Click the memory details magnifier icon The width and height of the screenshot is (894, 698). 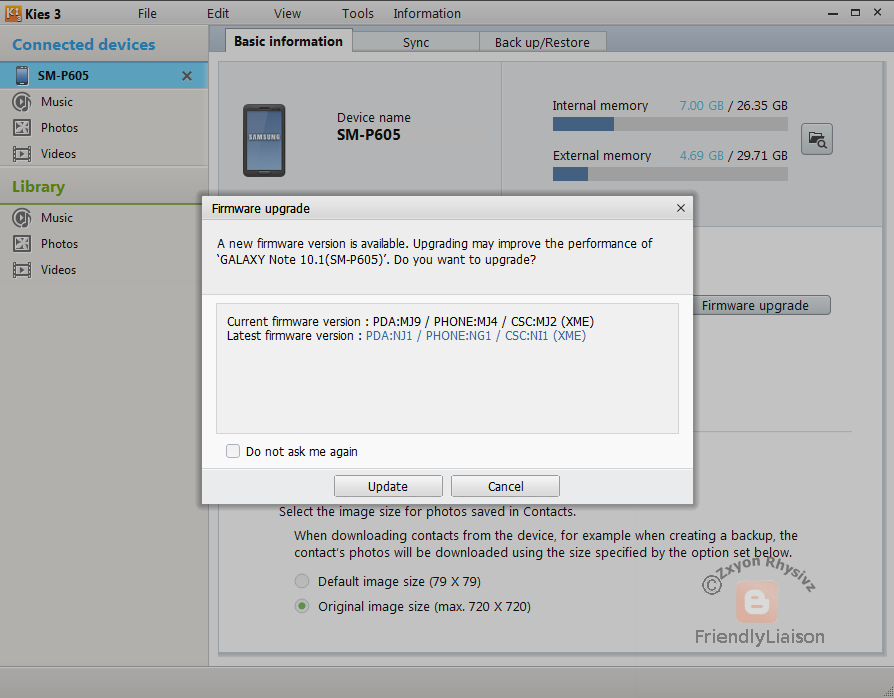pos(817,139)
